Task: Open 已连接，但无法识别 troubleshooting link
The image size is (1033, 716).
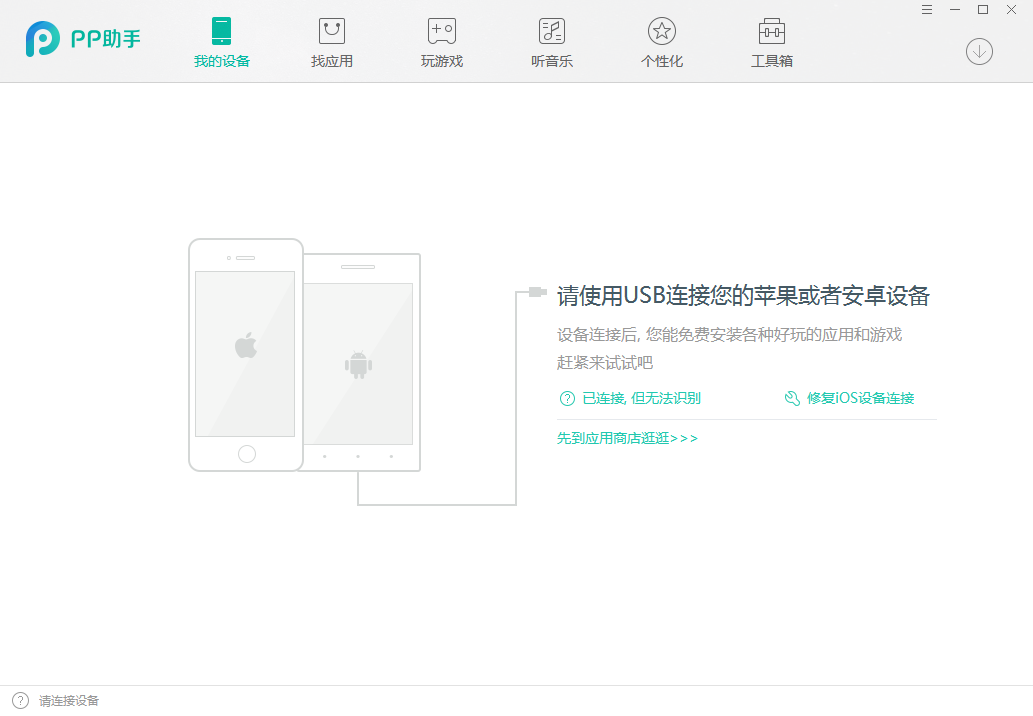Action: coord(640,398)
